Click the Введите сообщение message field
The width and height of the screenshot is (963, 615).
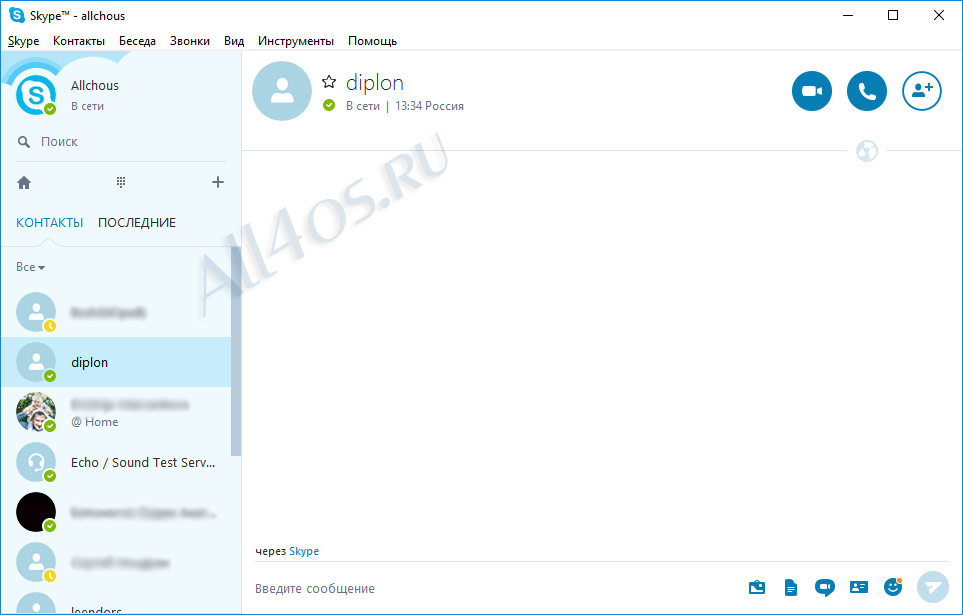click(491, 588)
